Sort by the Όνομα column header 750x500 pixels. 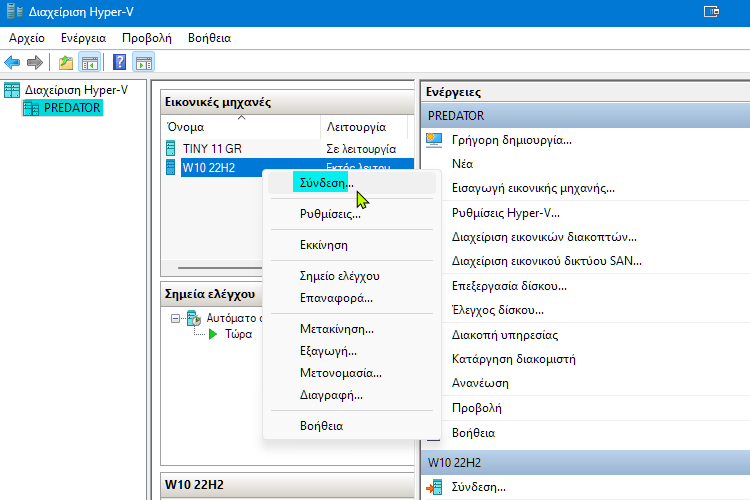coord(241,127)
